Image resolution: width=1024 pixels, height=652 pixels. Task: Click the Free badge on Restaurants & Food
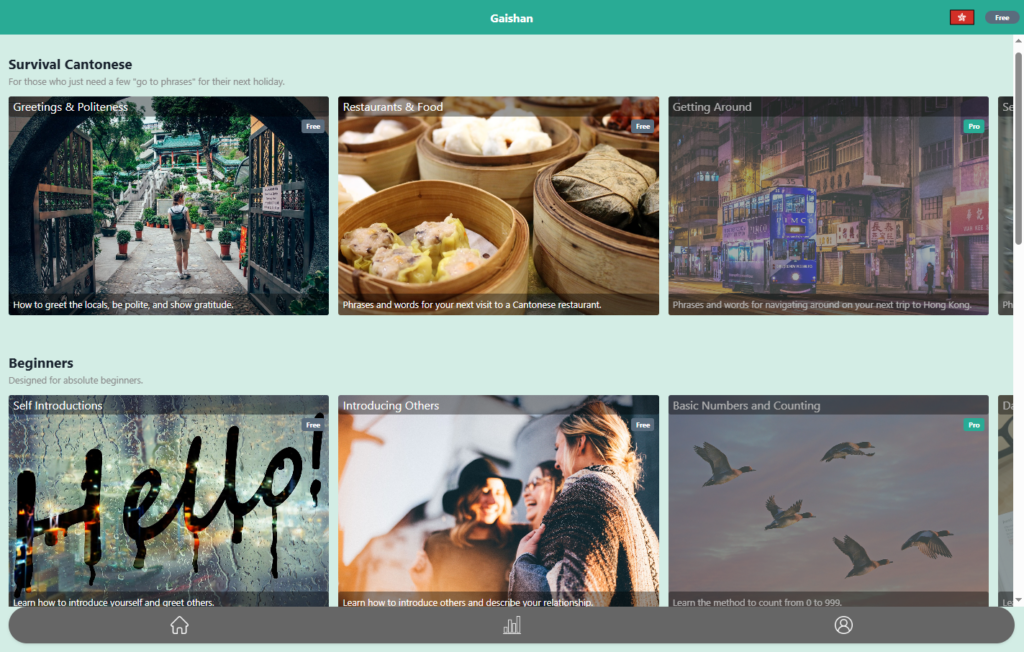click(643, 126)
